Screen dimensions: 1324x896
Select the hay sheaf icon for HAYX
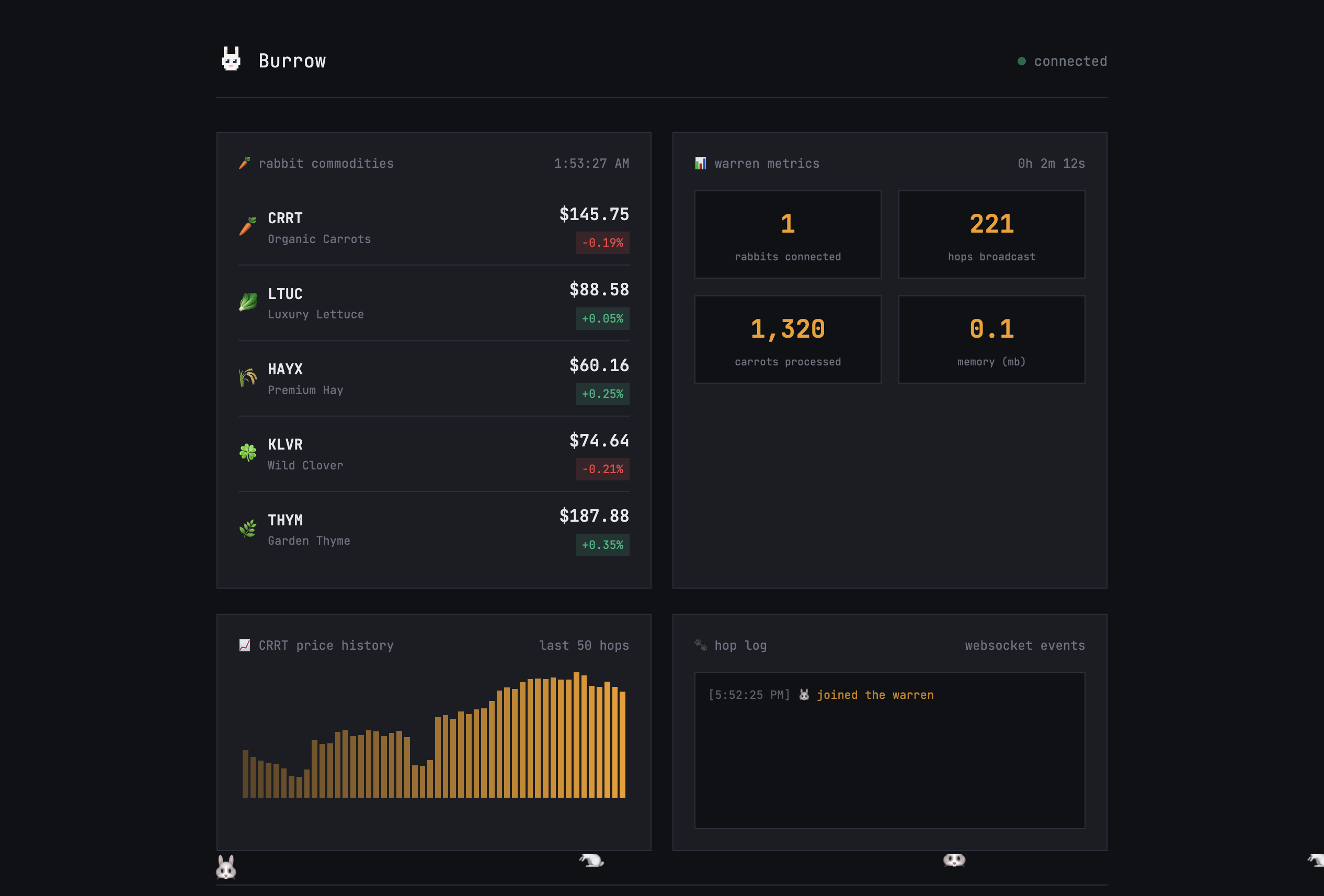(247, 377)
